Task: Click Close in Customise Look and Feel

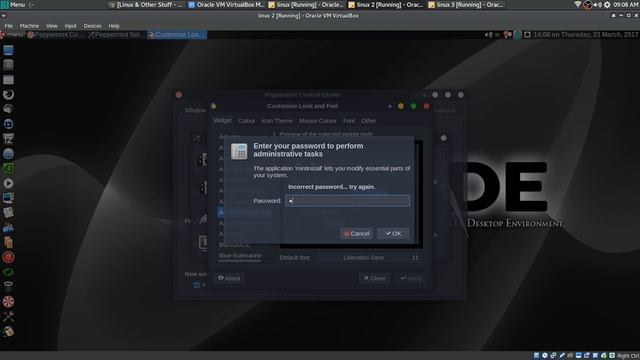Action: tap(375, 278)
